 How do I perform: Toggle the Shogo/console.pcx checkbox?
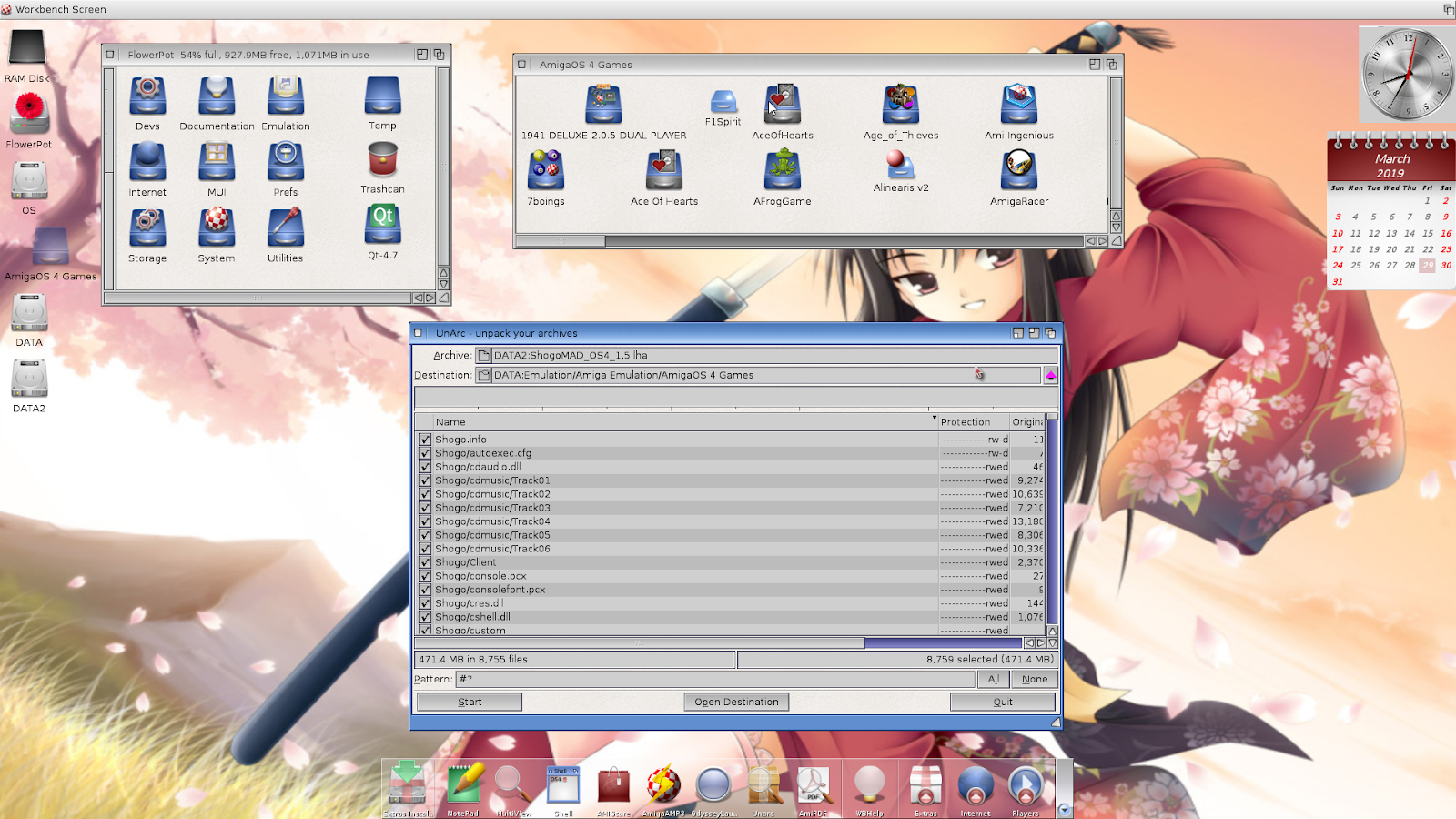point(425,576)
